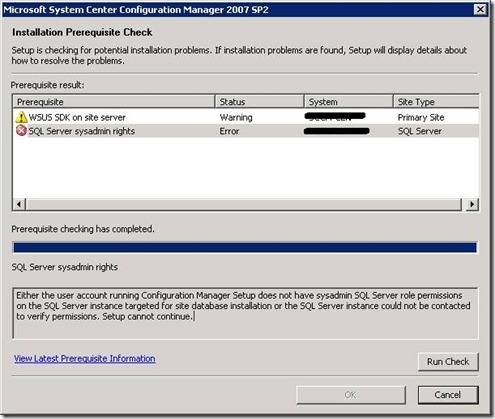
Task: Click the System column header
Action: (x=349, y=102)
